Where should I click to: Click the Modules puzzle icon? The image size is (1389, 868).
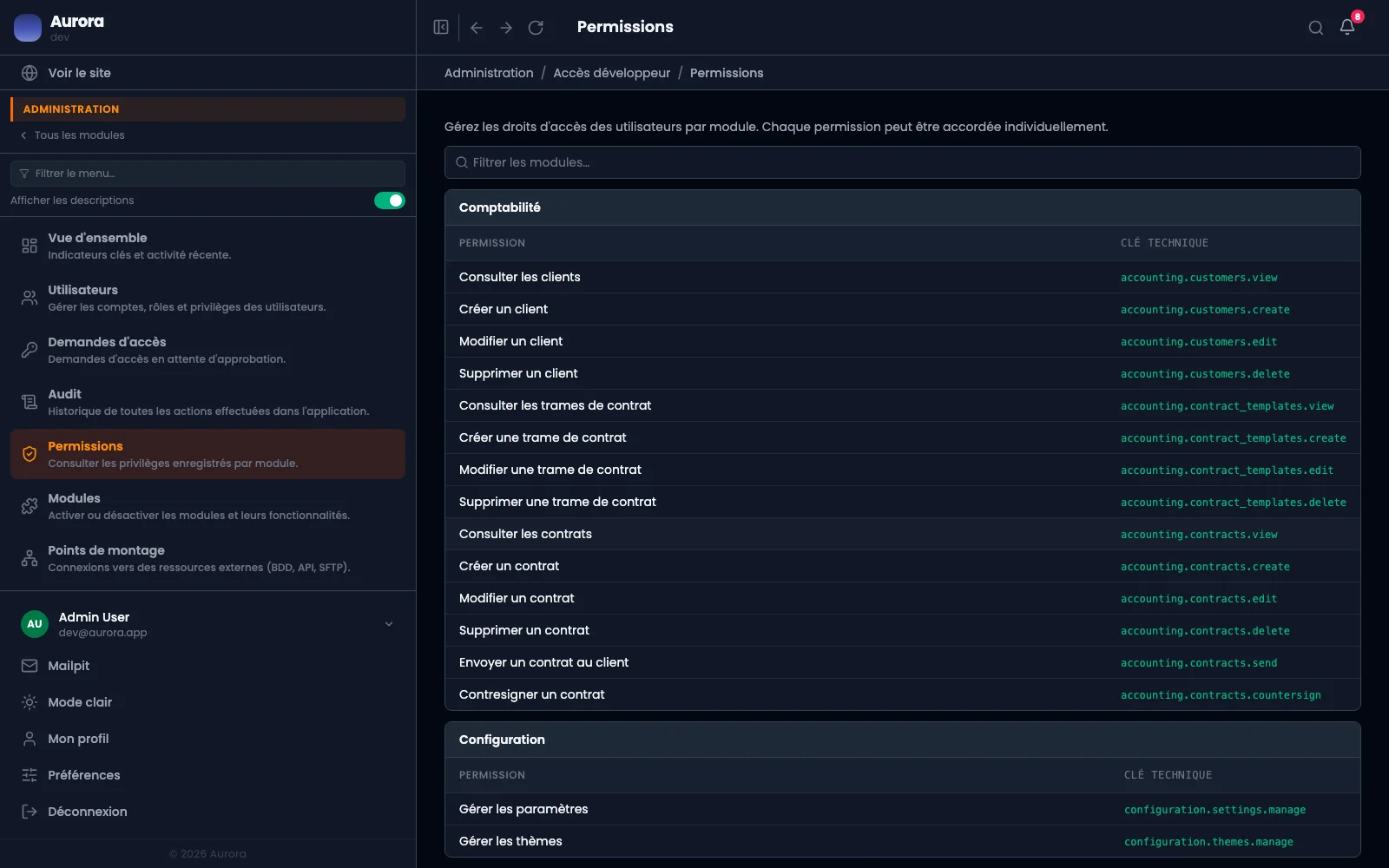[x=30, y=506]
